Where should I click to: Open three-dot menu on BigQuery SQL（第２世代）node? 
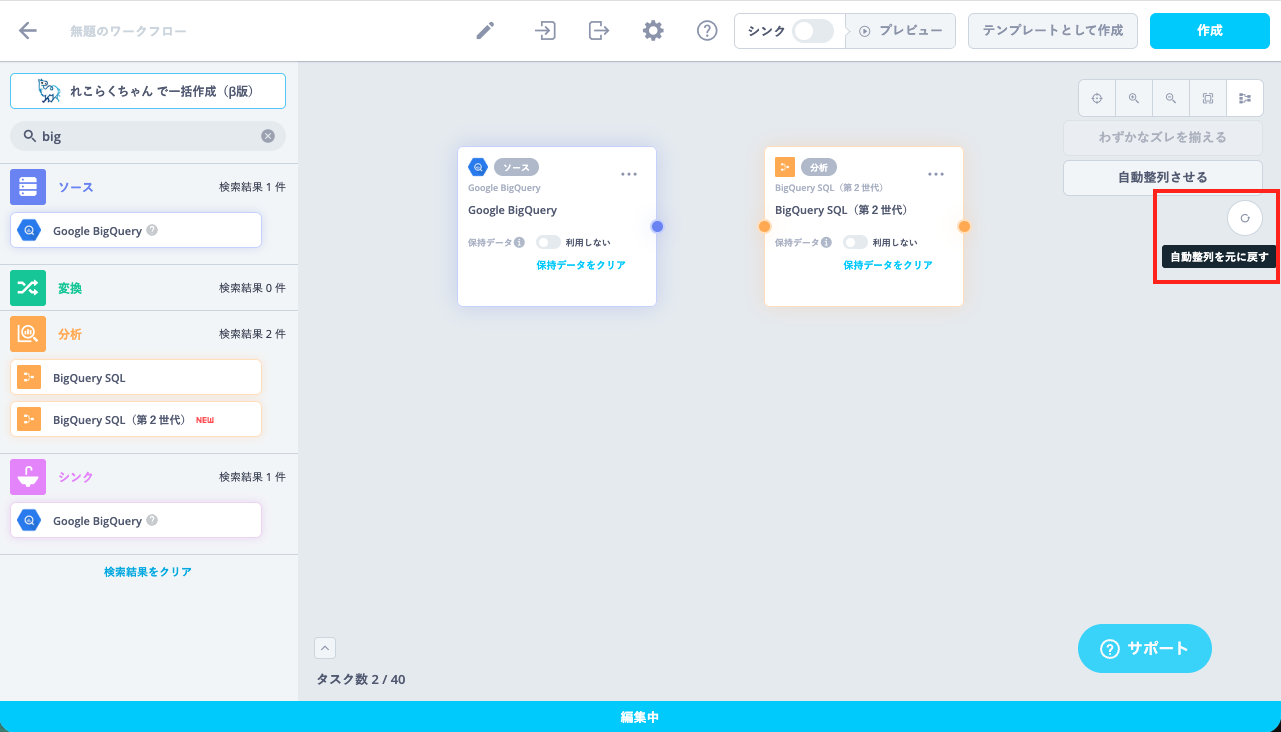click(936, 174)
